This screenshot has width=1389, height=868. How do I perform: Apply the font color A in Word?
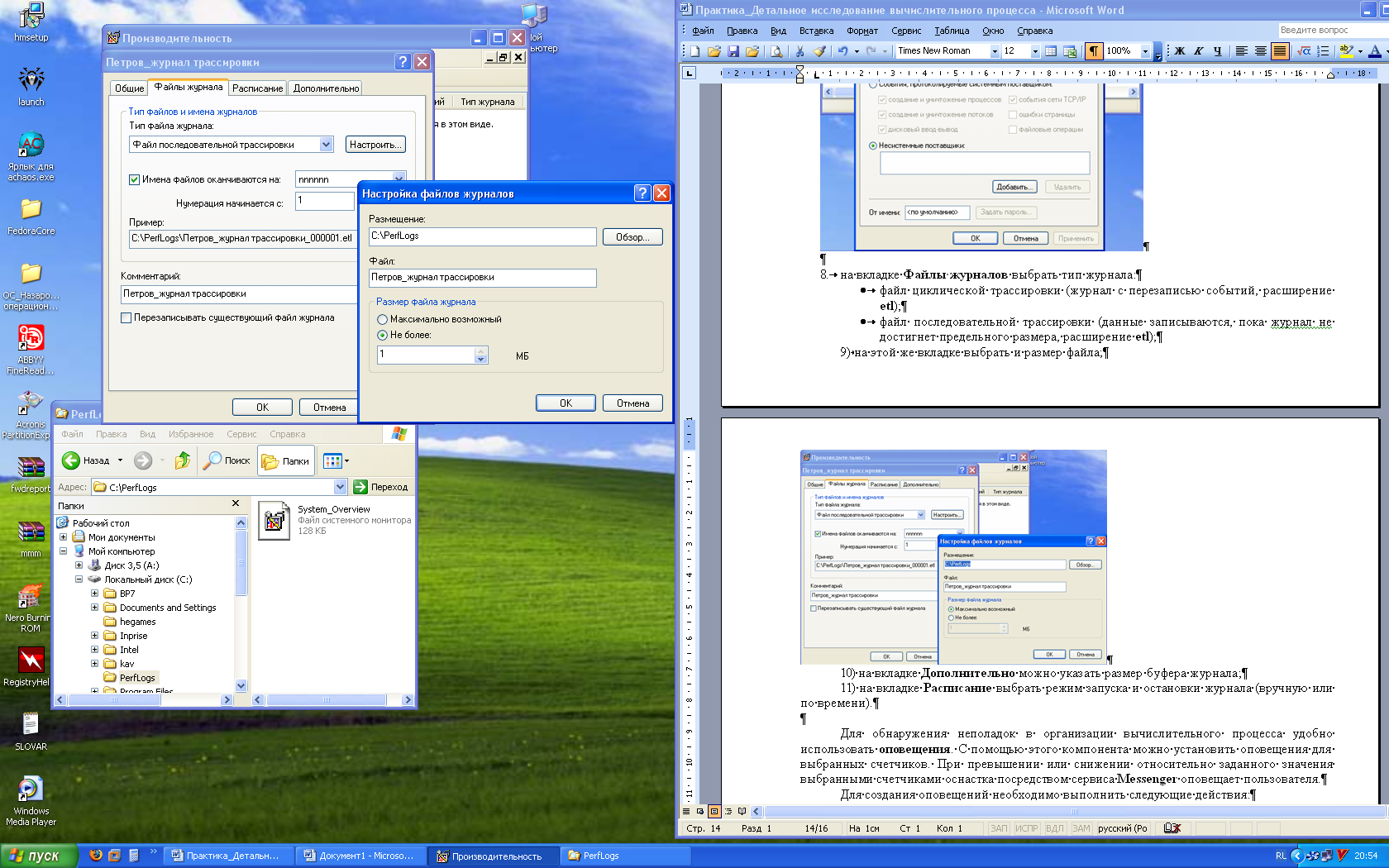pos(1375,51)
